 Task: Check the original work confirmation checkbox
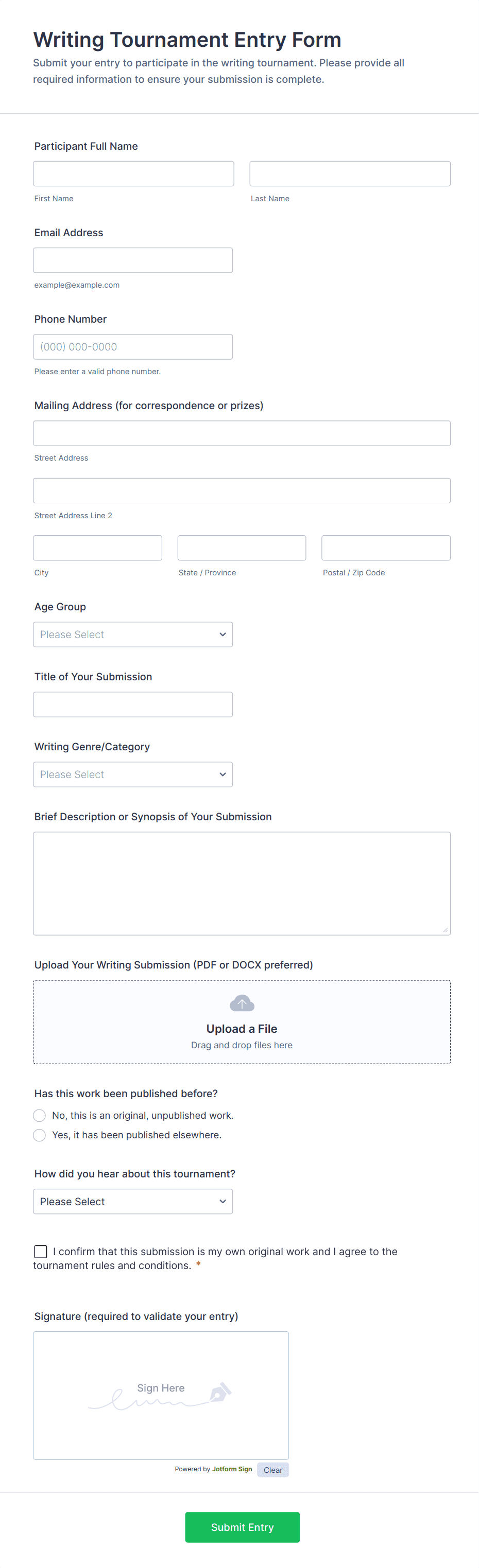41,1251
